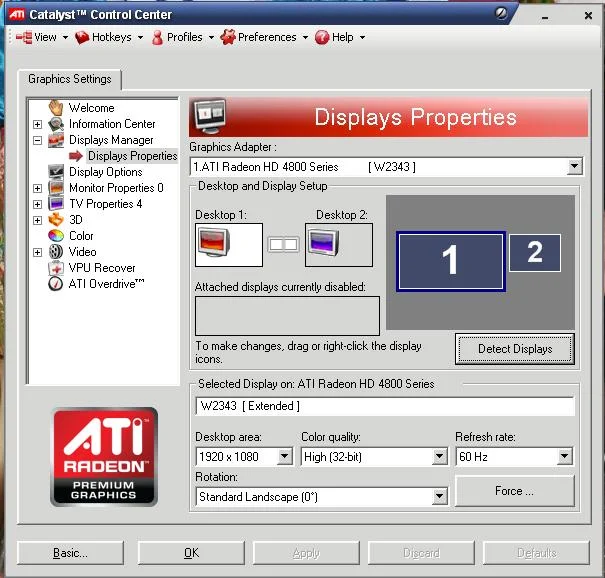Click the Displays Properties header monitor icon
This screenshot has width=605, height=578.
pyautogui.click(x=210, y=117)
